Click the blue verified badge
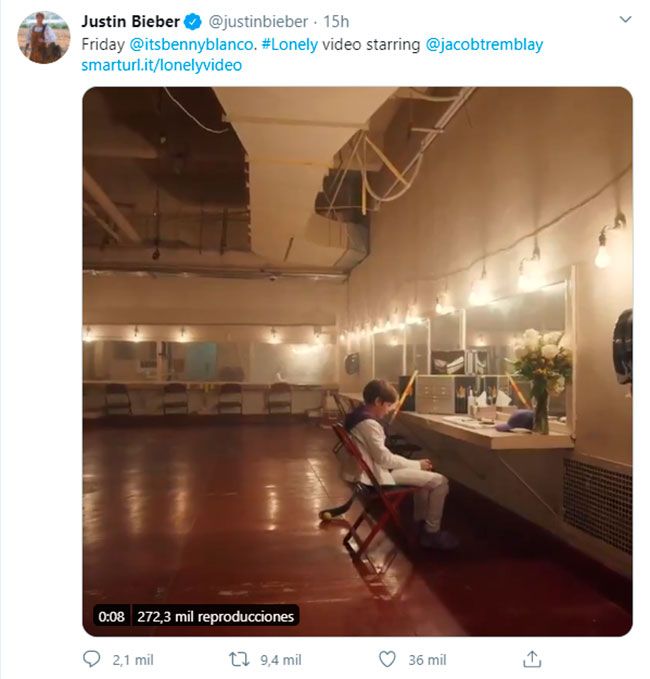The width and height of the screenshot is (650, 679). click(x=193, y=22)
